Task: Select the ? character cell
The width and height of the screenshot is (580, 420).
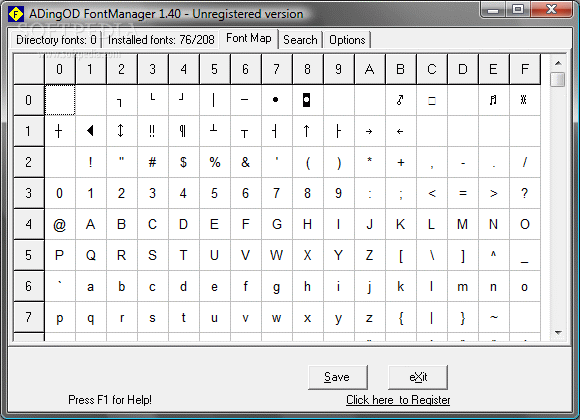Action: (525, 193)
